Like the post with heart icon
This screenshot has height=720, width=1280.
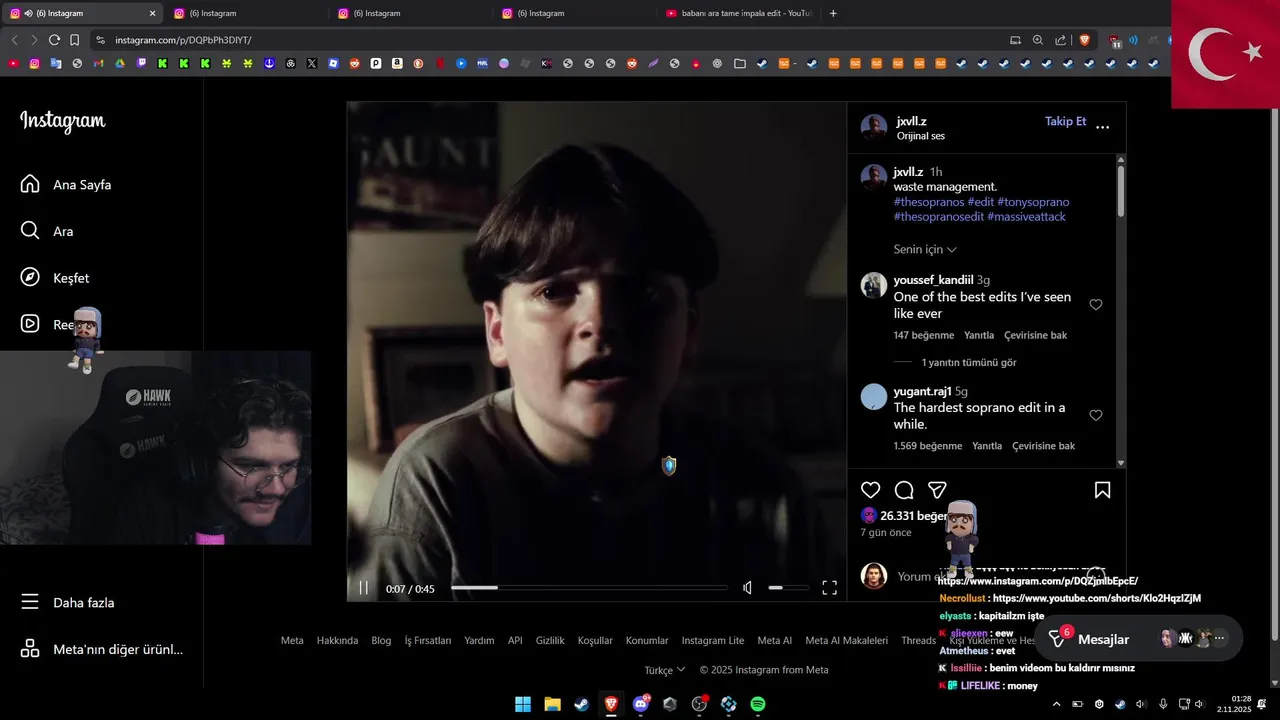pos(871,490)
